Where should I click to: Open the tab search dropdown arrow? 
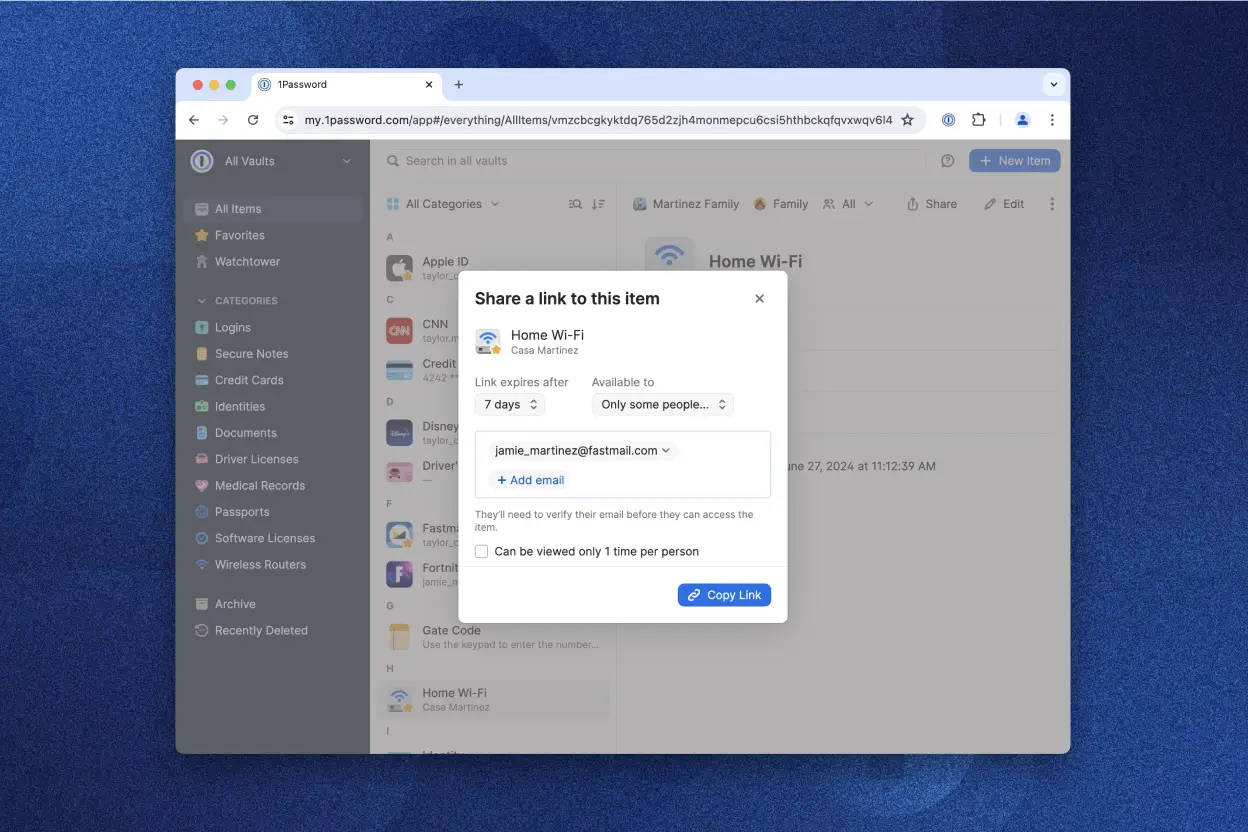click(x=1053, y=85)
